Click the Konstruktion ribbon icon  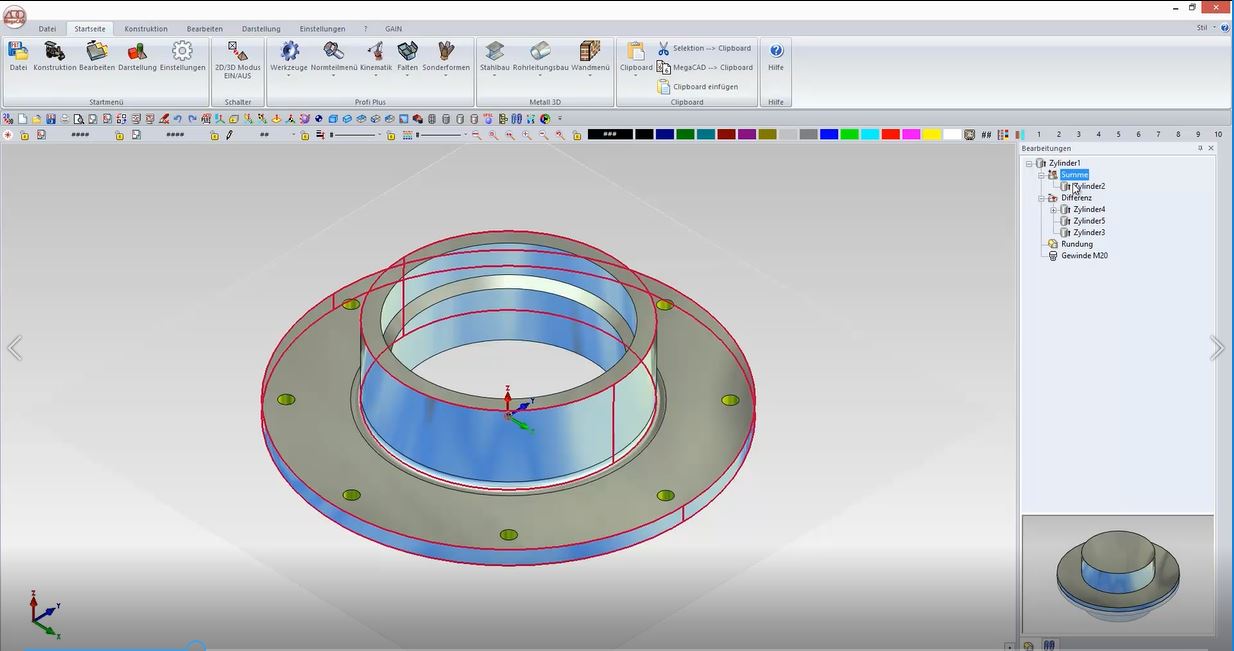point(55,56)
